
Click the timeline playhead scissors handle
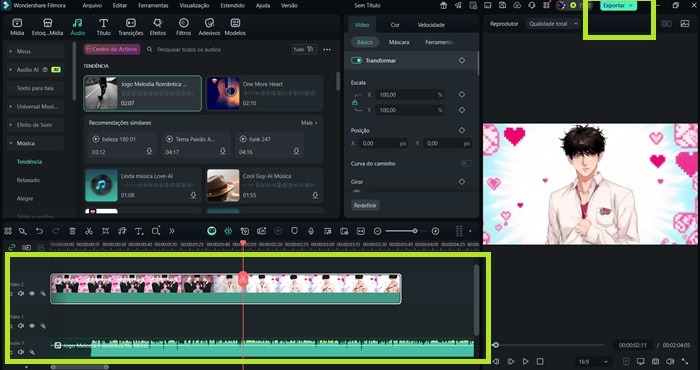tap(243, 279)
